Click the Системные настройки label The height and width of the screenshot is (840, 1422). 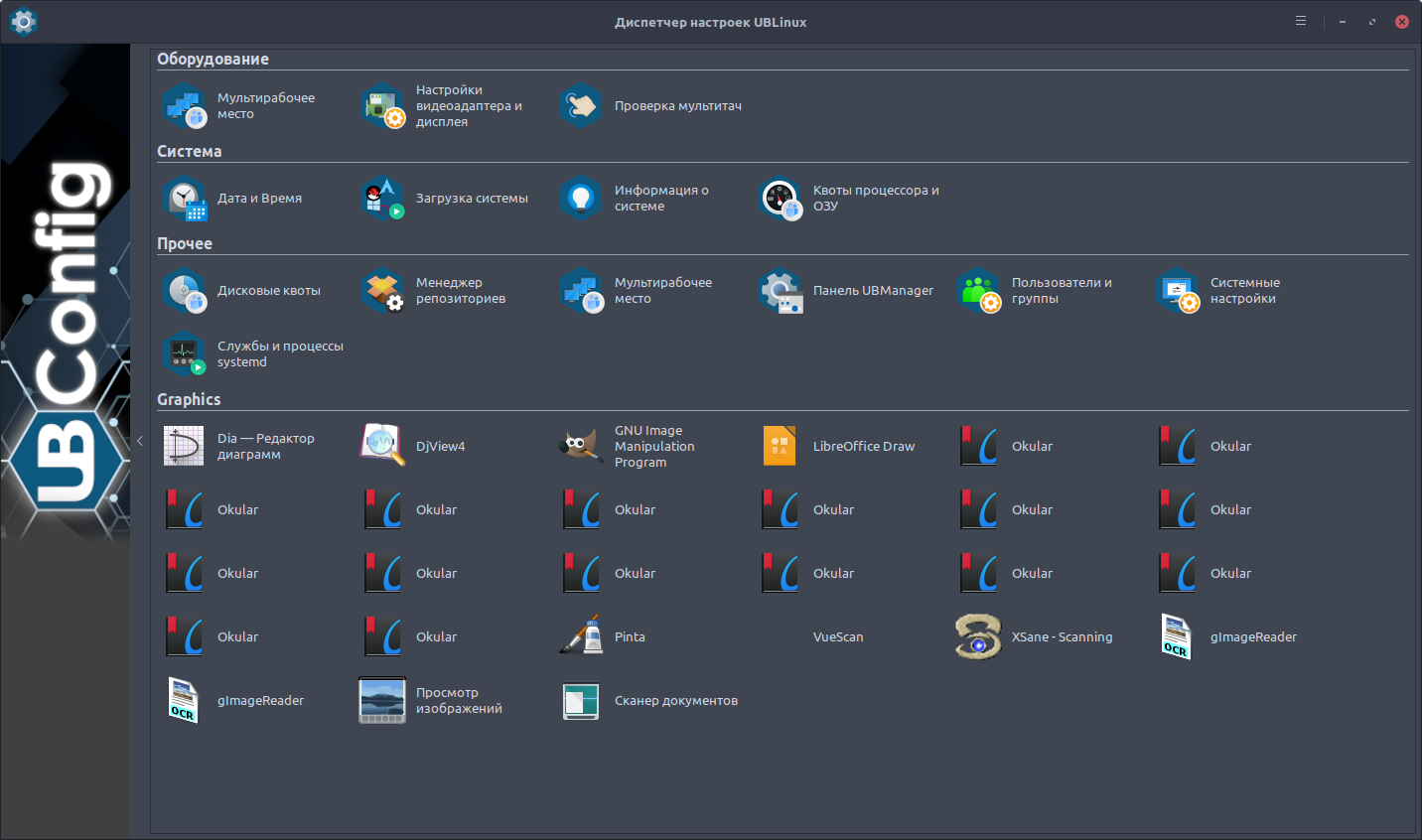pos(1244,291)
